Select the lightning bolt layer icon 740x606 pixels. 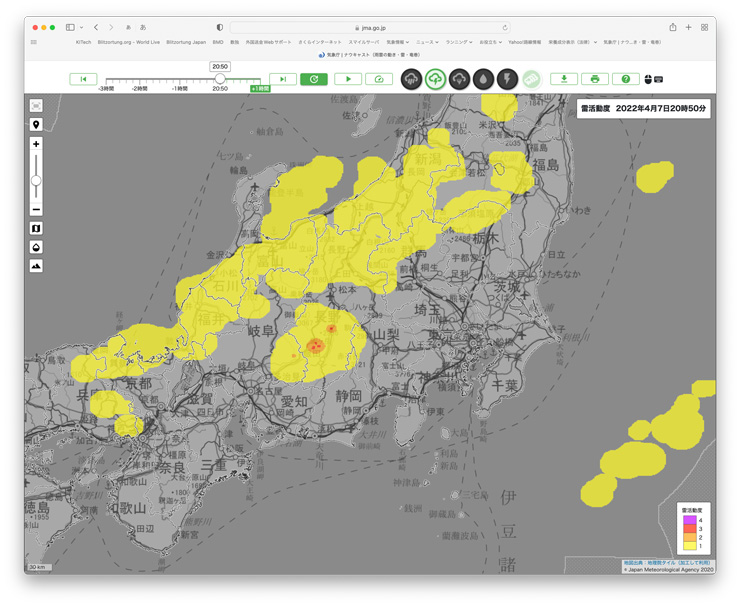tap(507, 79)
